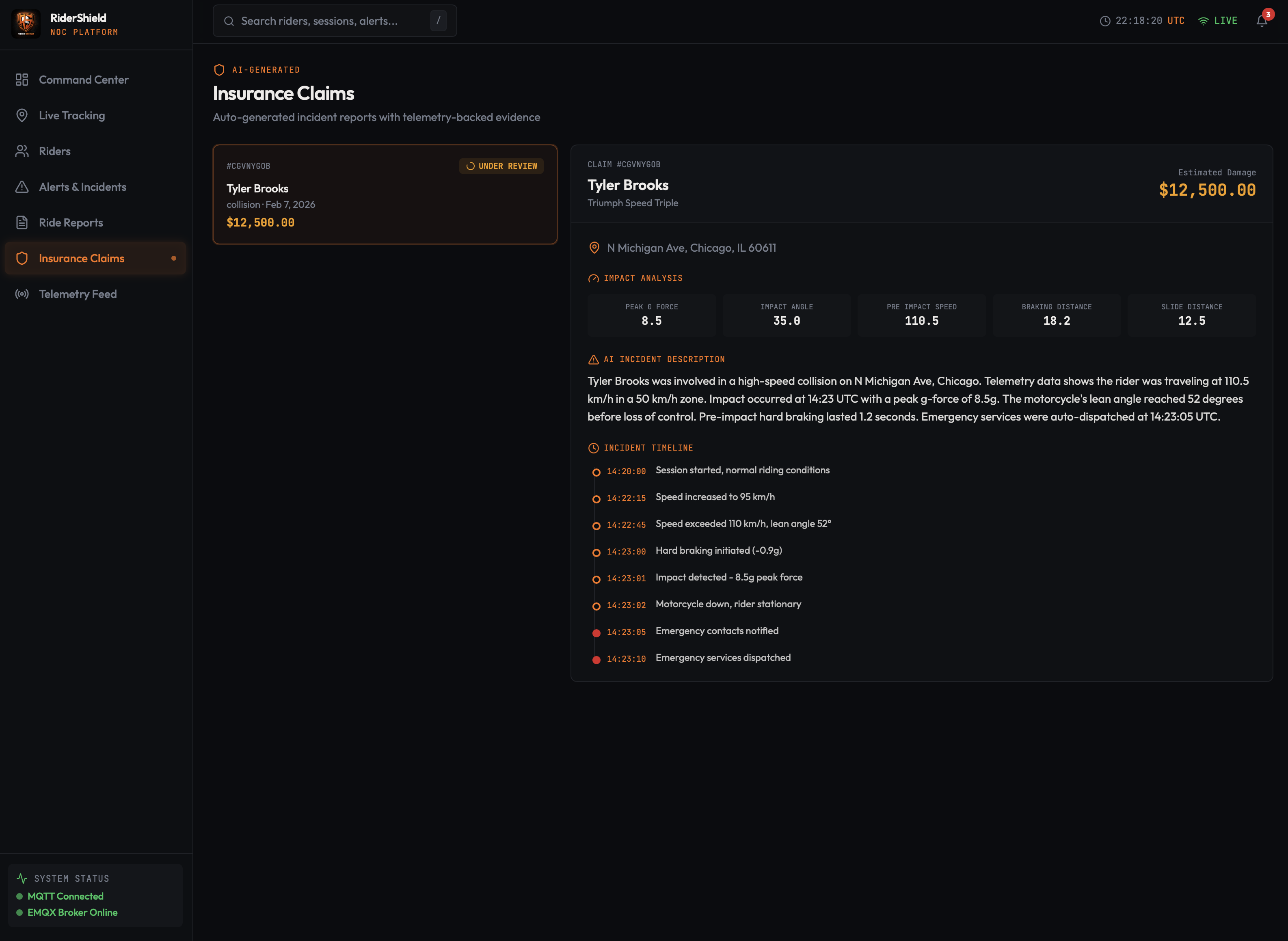The image size is (1288, 941).
Task: Click the search magnifier icon
Action: 229,21
